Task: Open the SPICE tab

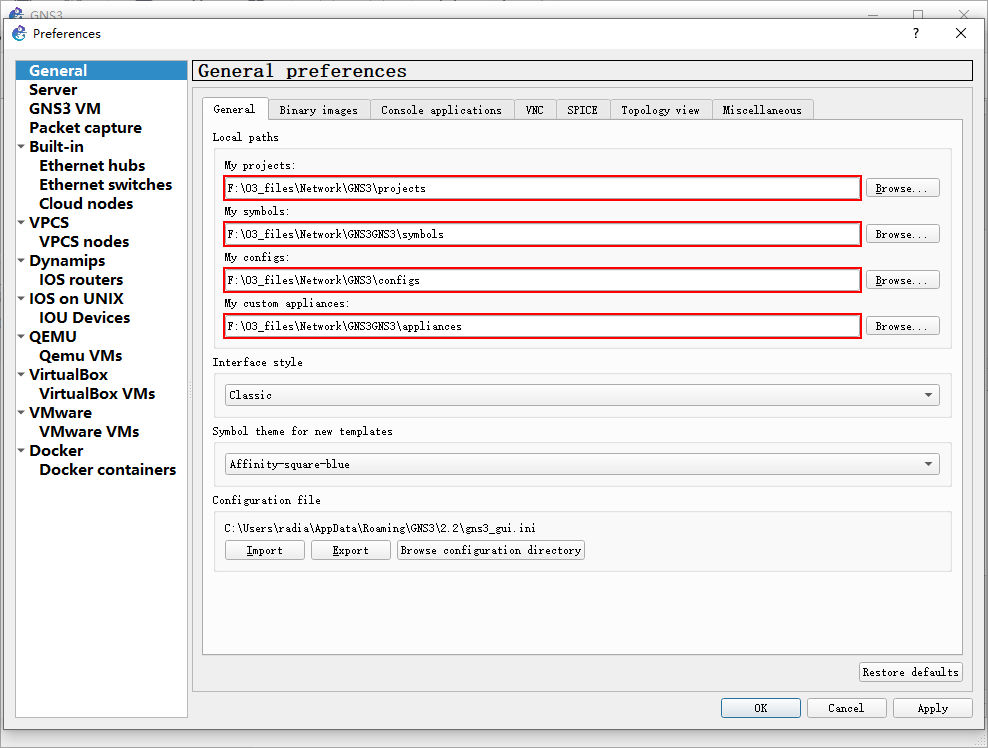Action: pos(582,110)
